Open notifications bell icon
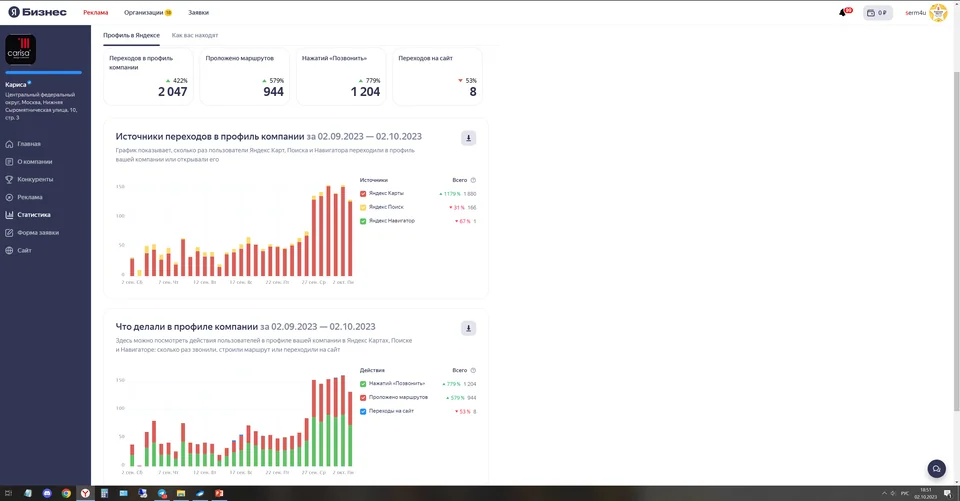The height and width of the screenshot is (501, 960). click(x=842, y=12)
